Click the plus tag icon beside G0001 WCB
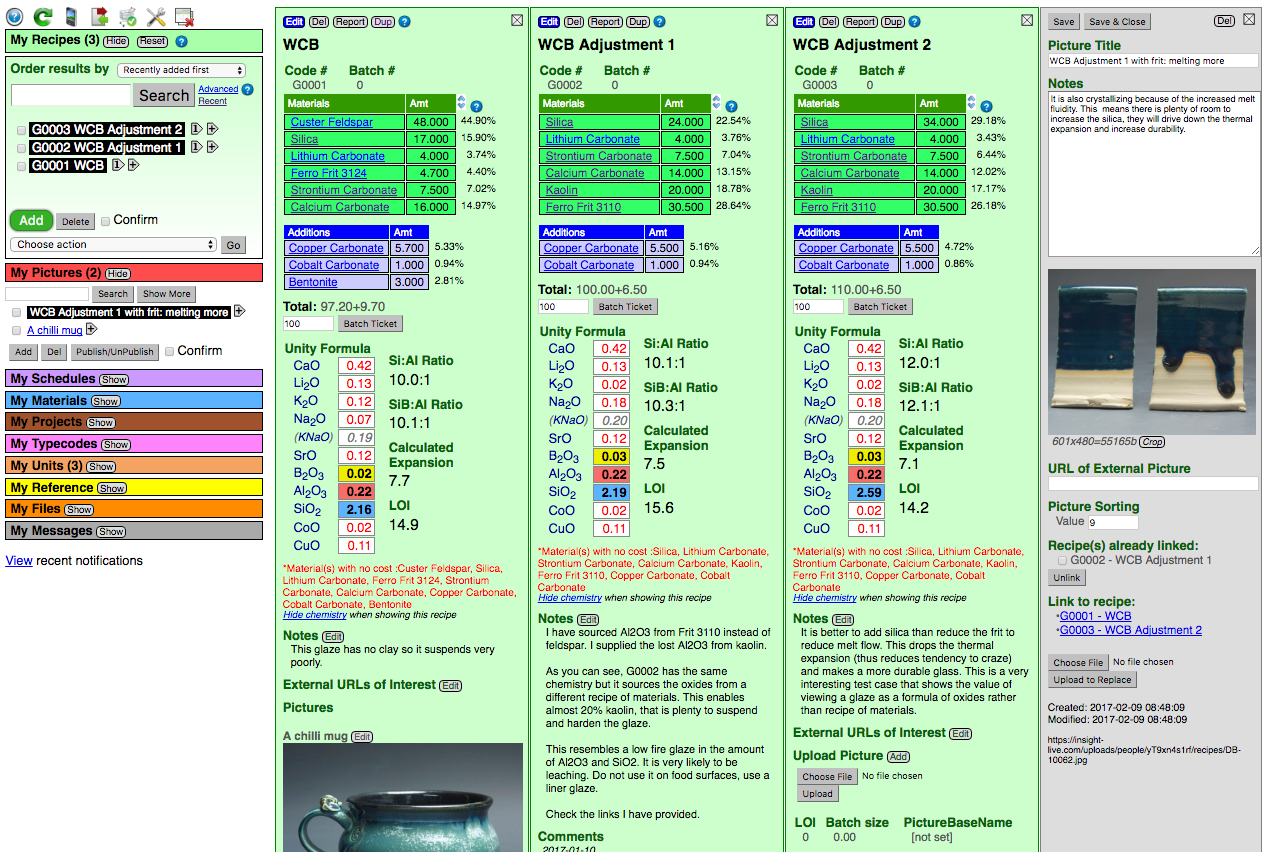The height and width of the screenshot is (852, 1268). (134, 165)
